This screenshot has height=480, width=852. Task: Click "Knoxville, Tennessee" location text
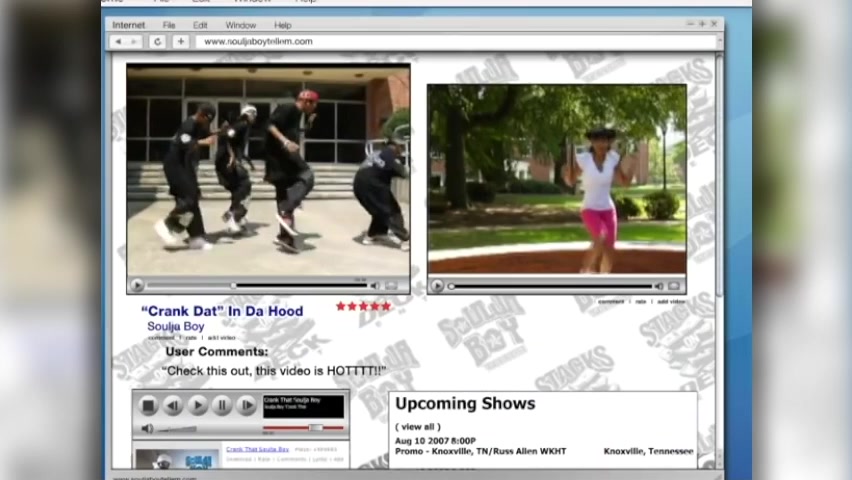tap(648, 451)
